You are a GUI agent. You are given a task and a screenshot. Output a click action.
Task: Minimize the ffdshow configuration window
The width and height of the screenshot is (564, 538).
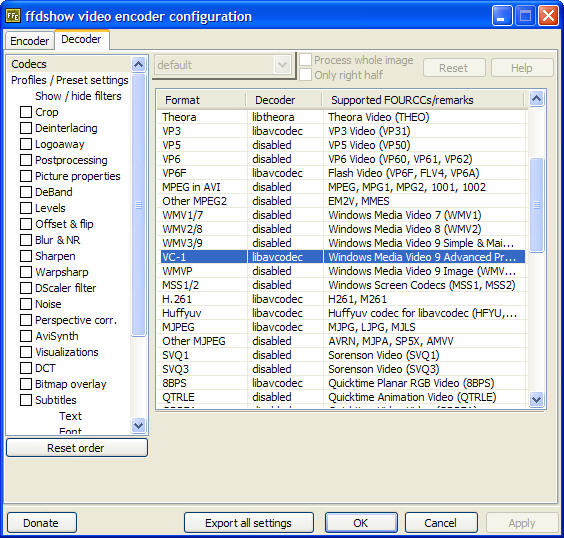(x=502, y=16)
